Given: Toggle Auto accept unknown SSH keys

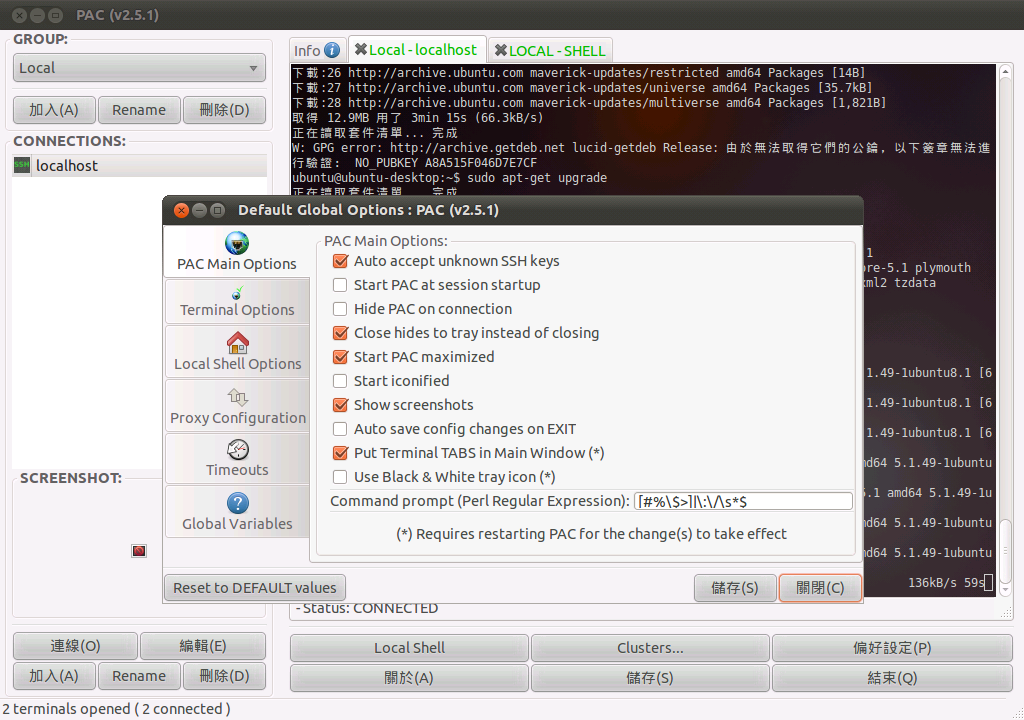Looking at the screenshot, I should (x=340, y=261).
